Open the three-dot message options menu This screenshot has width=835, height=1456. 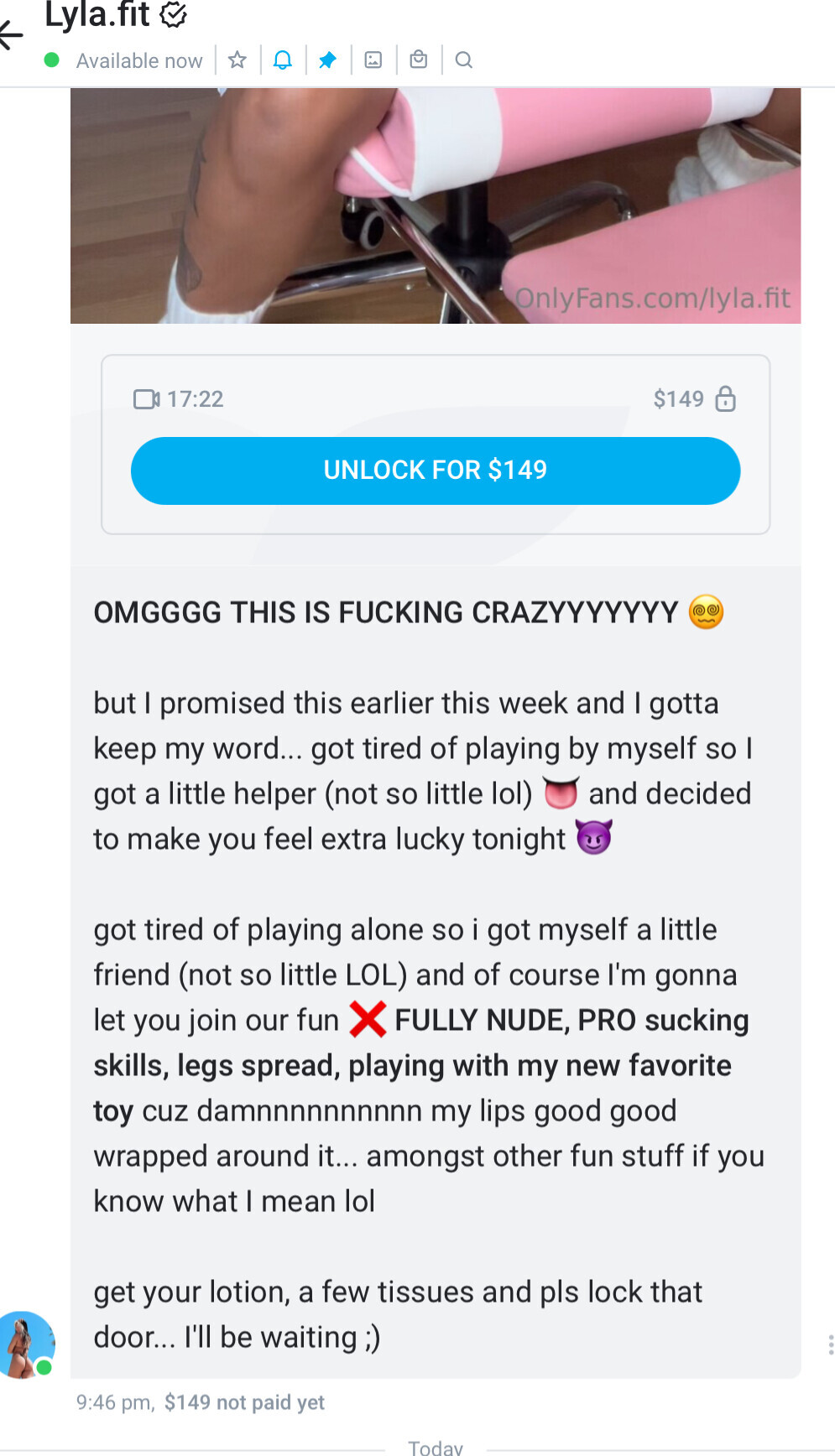click(830, 1344)
